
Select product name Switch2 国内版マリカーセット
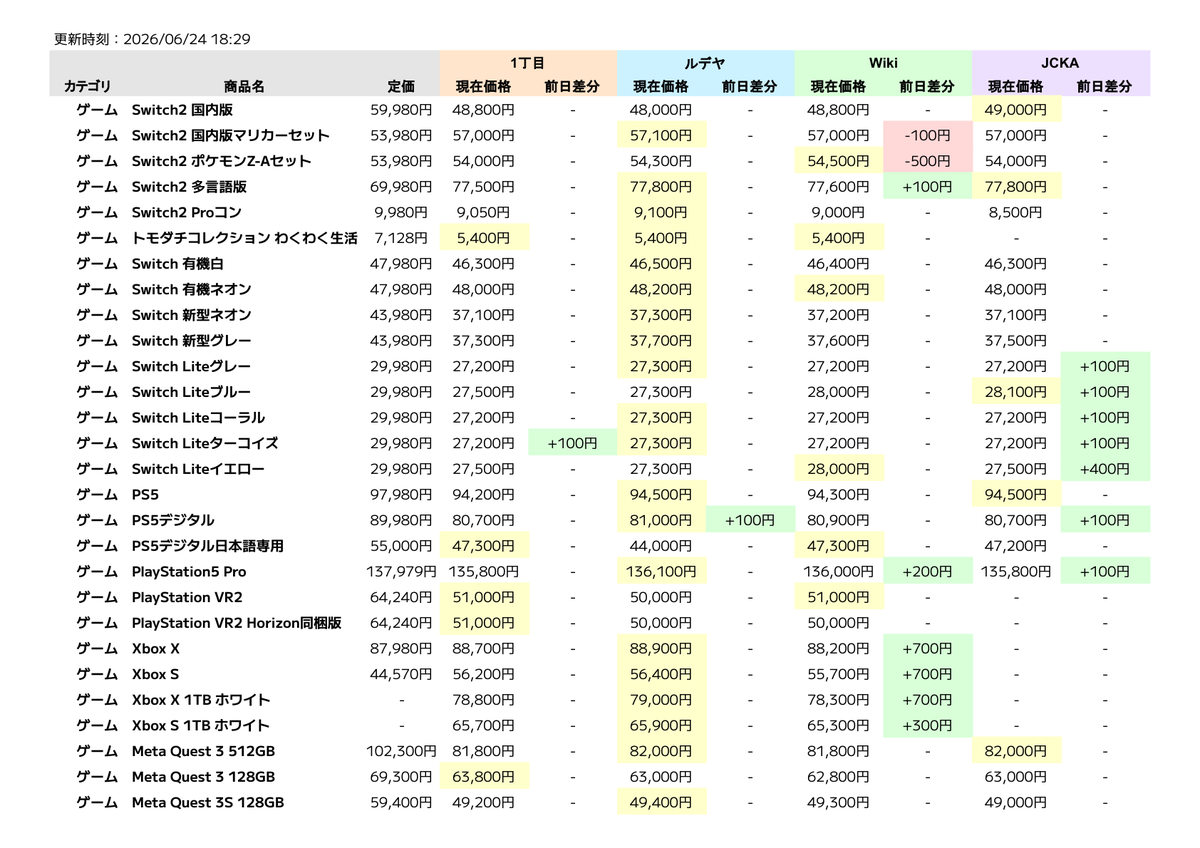231,135
